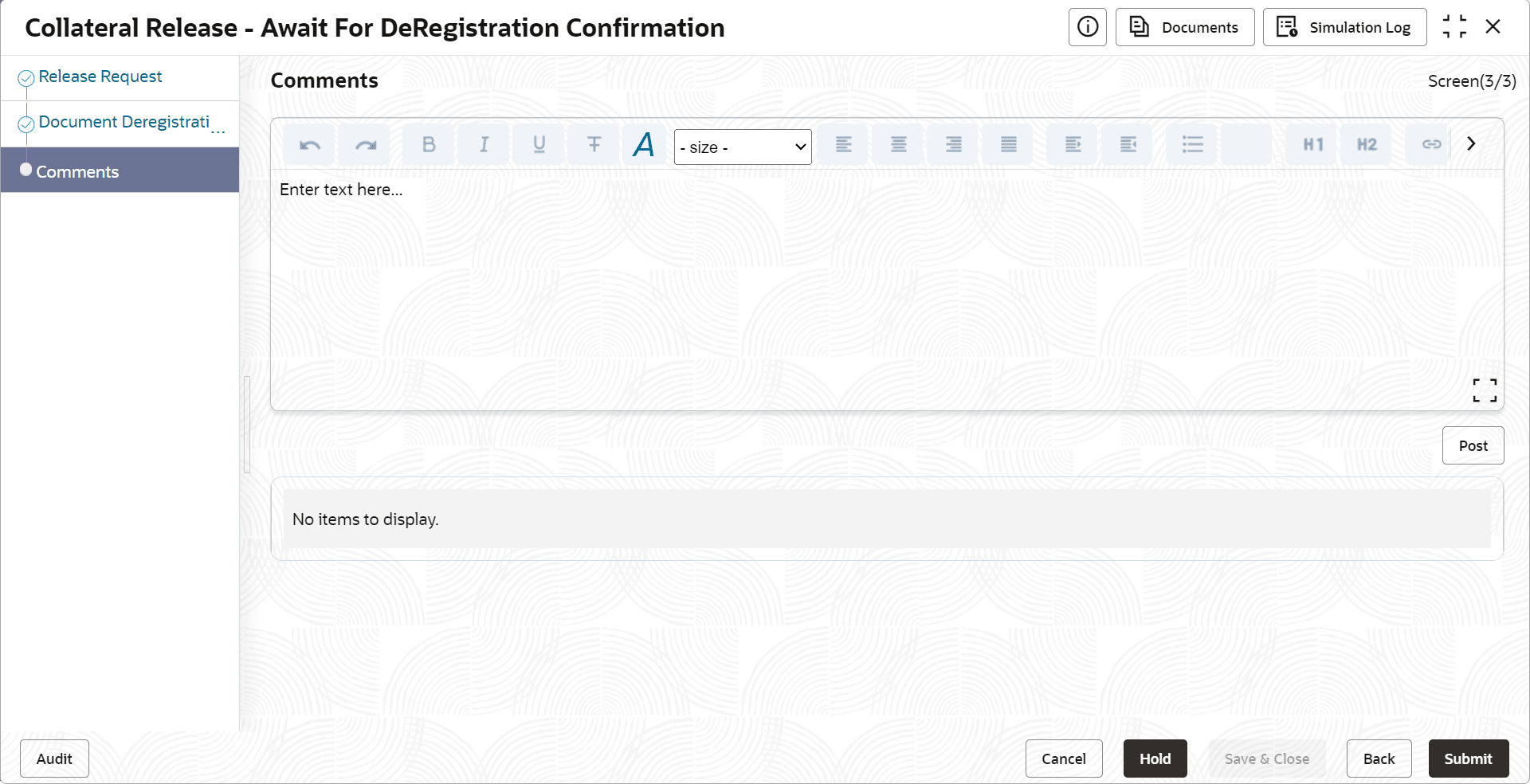Decrease paragraph indent
The width and height of the screenshot is (1530, 784).
click(x=1128, y=144)
